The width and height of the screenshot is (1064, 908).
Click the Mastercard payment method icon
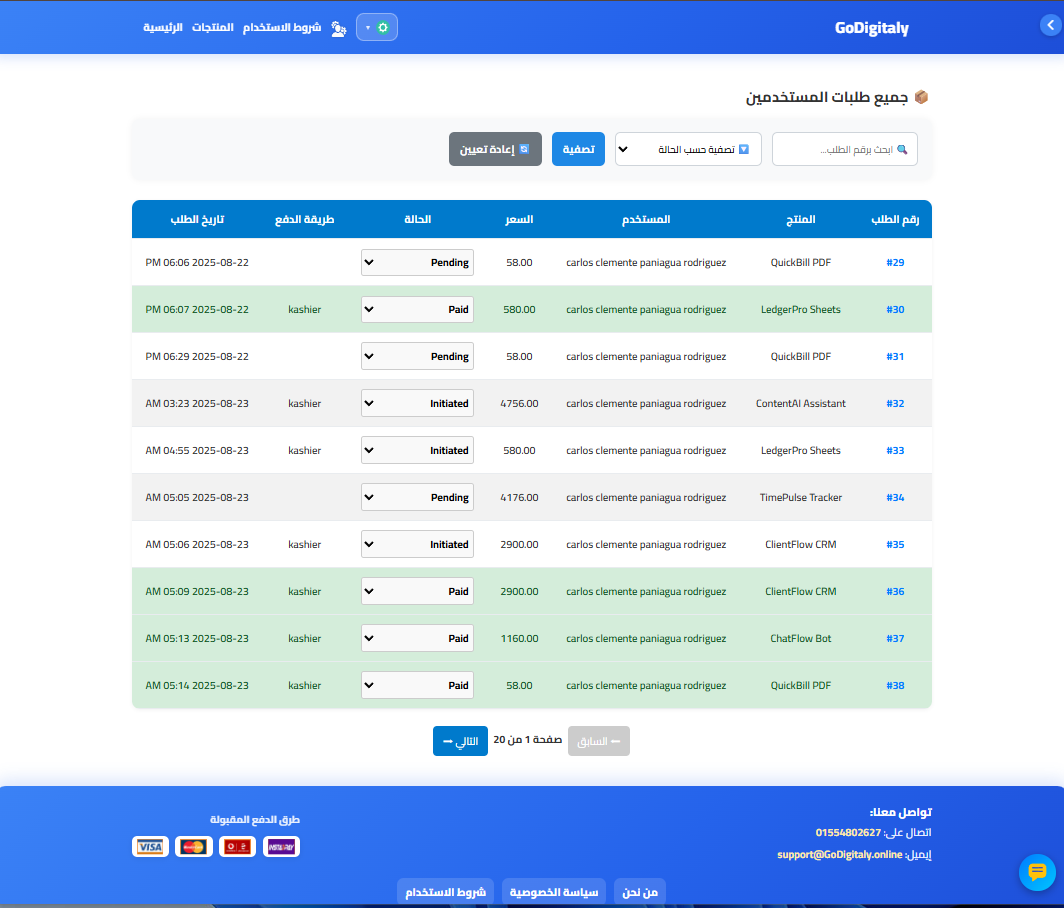point(193,846)
